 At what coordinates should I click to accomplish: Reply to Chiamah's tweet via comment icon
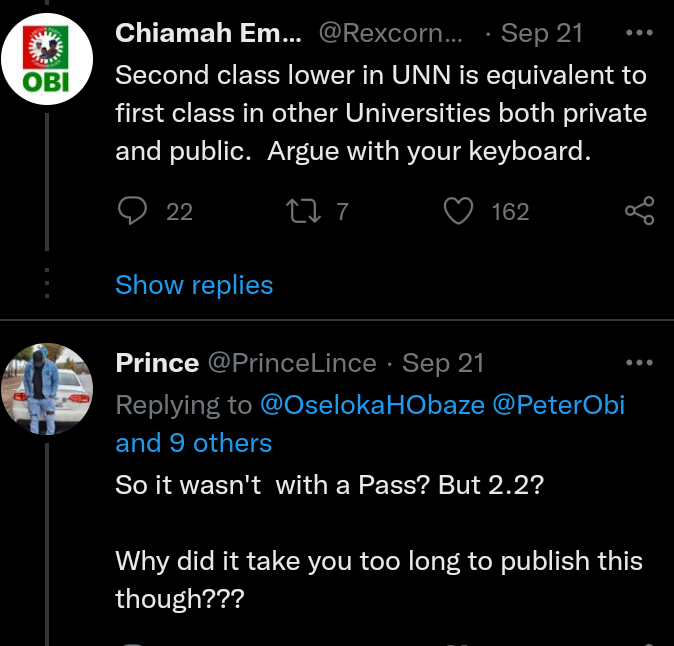coord(133,211)
